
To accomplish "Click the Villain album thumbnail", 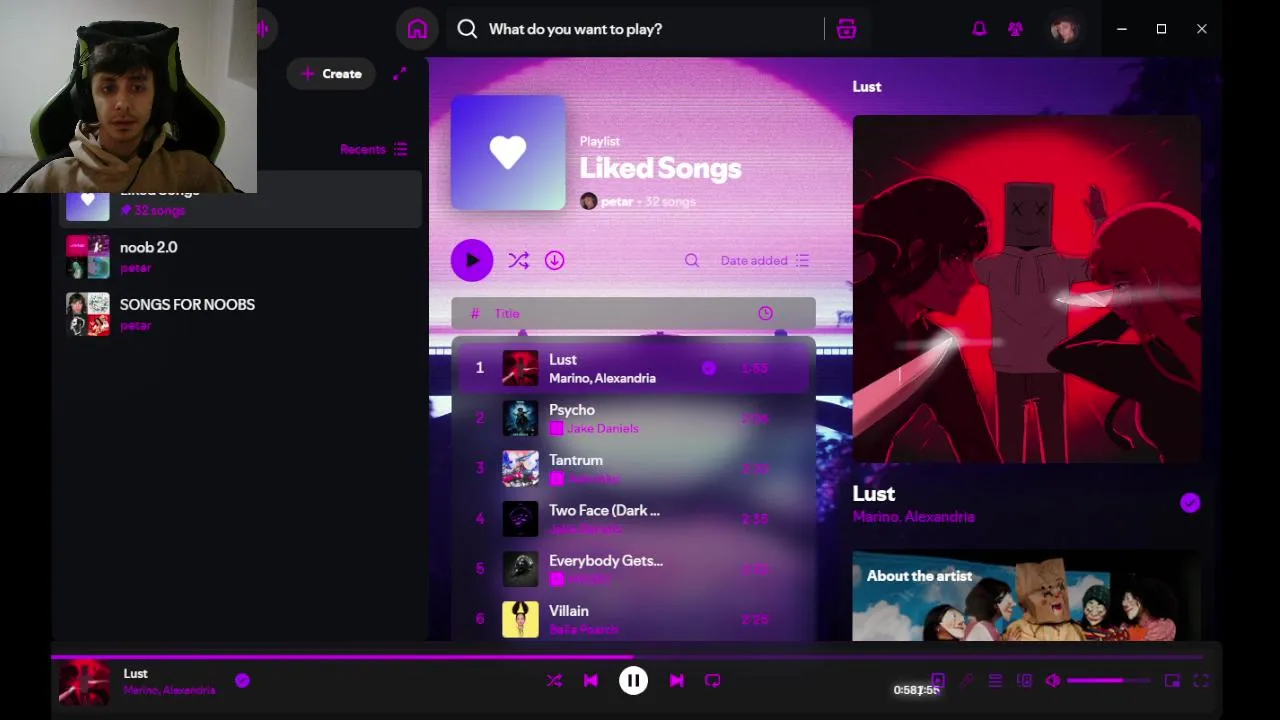I will point(520,619).
